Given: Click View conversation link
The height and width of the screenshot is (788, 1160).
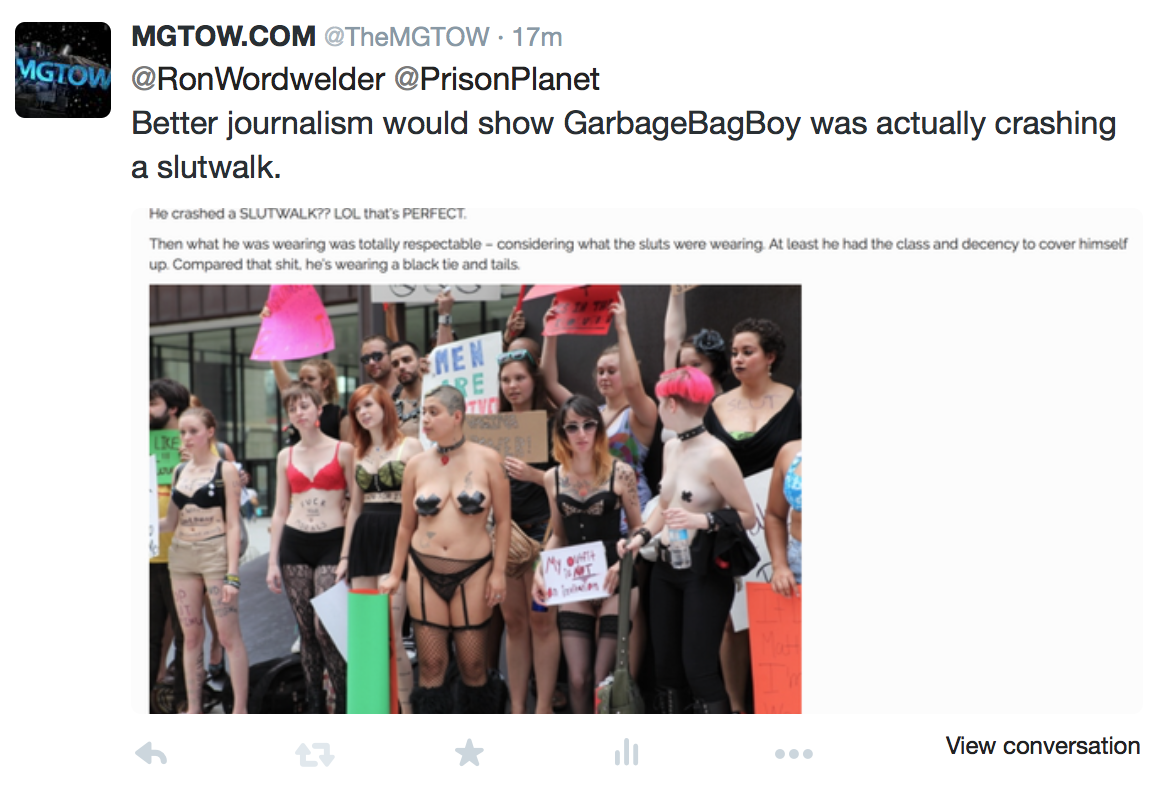Looking at the screenshot, I should (1042, 745).
